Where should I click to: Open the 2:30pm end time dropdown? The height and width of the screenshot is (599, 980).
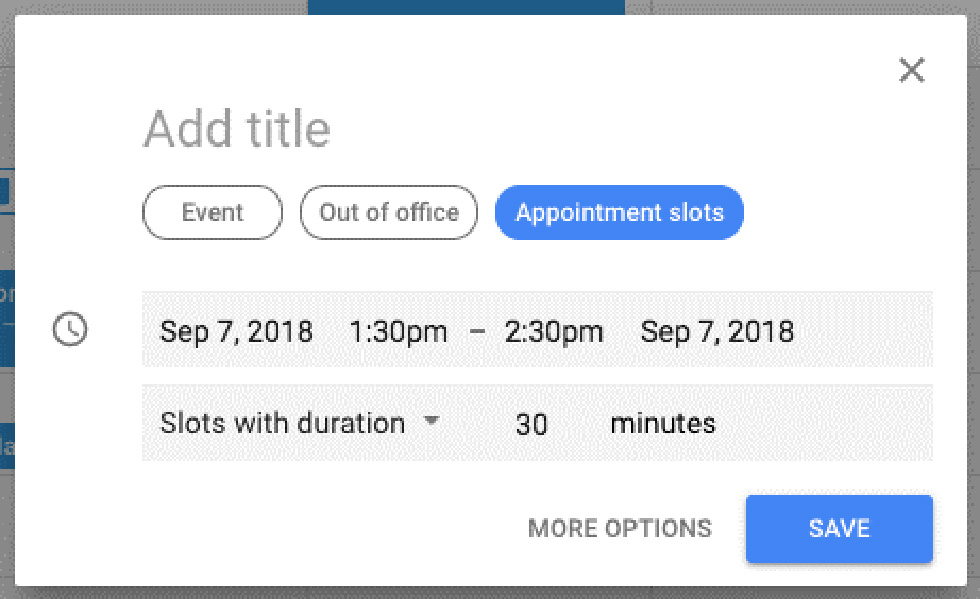point(554,331)
